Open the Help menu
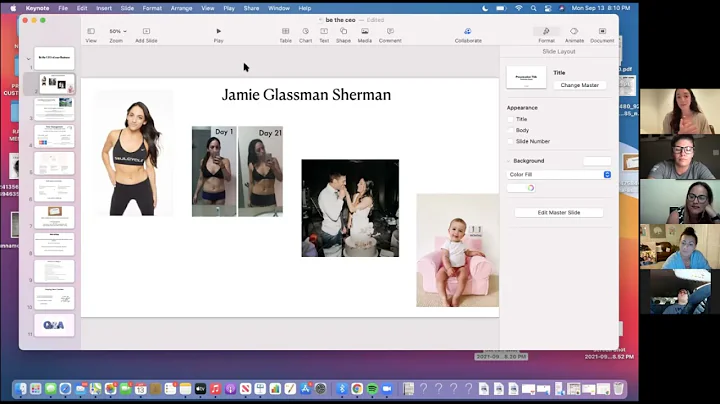Screen dimensions: 720x404 [305, 8]
